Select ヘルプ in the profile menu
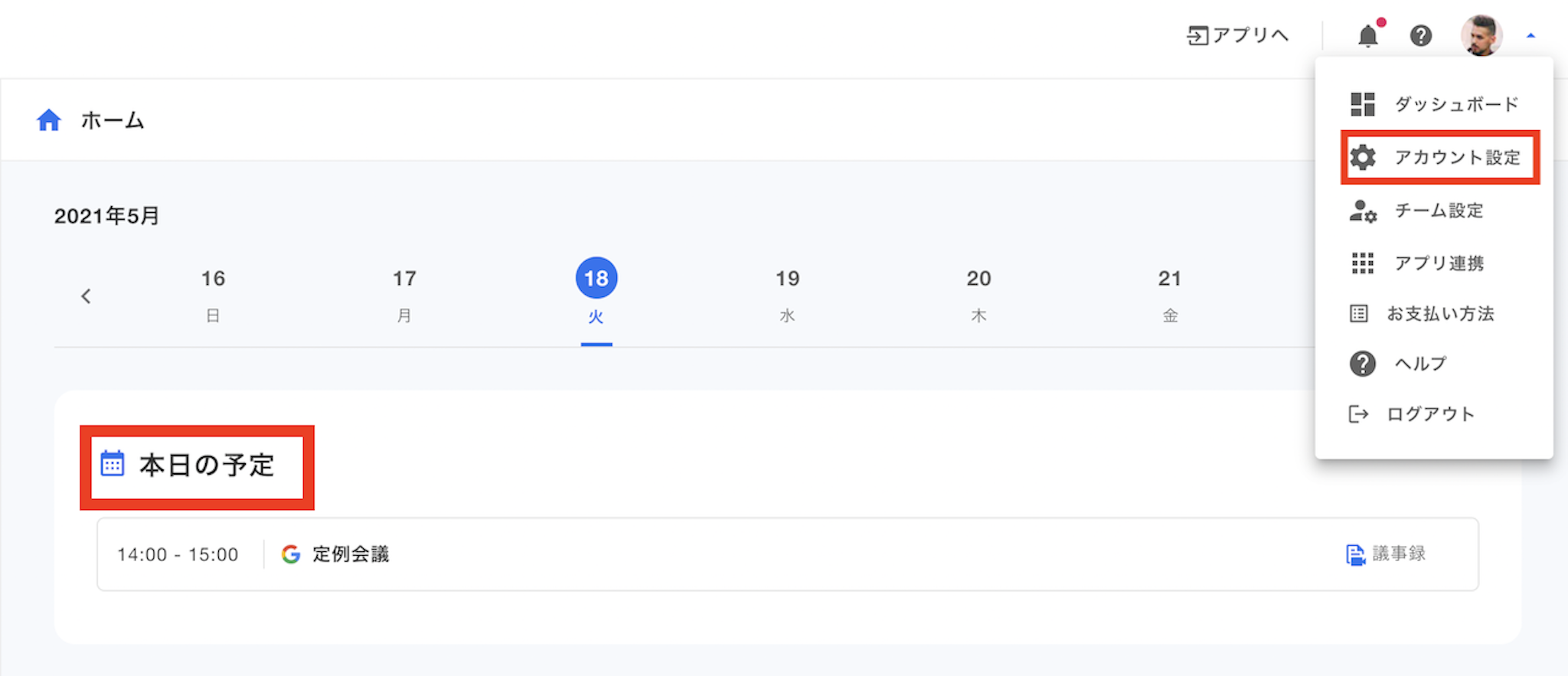1568x676 pixels. tap(1420, 364)
